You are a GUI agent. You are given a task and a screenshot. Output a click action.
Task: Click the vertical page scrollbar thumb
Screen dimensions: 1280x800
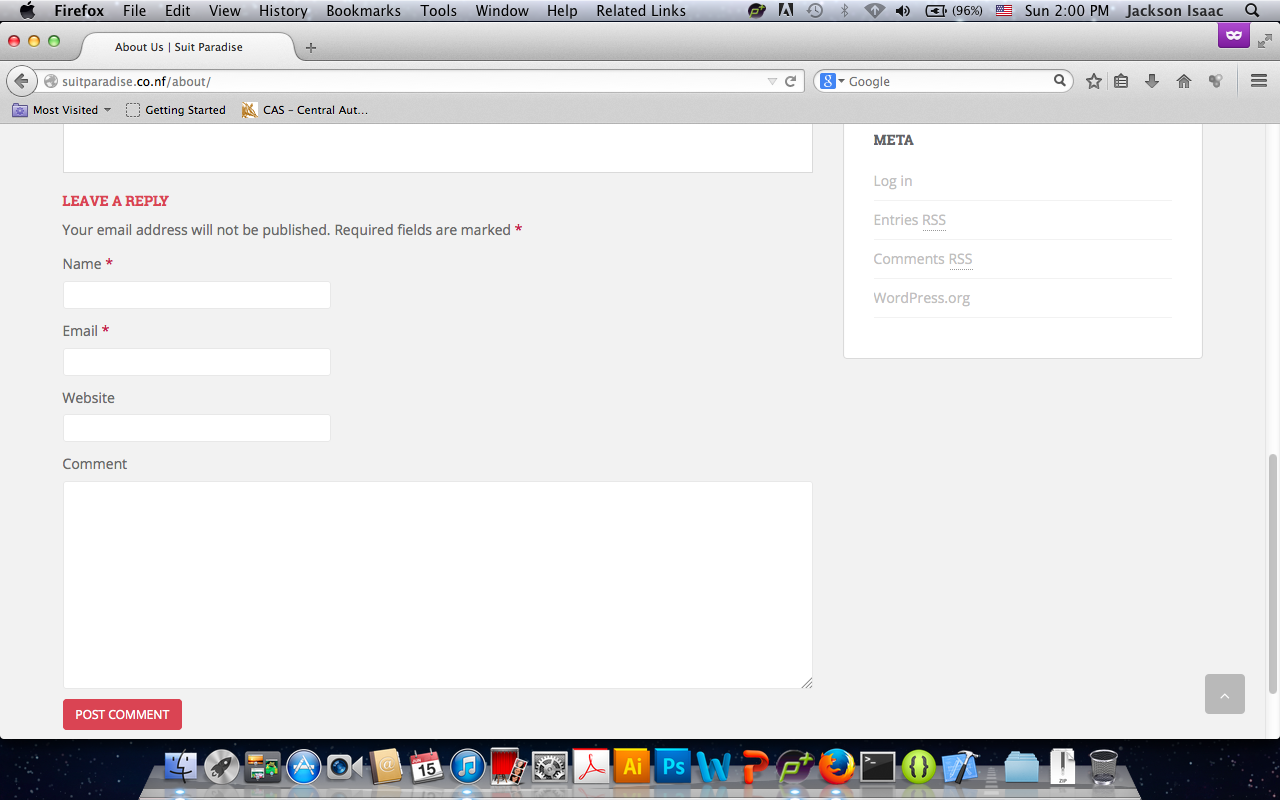(x=1272, y=572)
